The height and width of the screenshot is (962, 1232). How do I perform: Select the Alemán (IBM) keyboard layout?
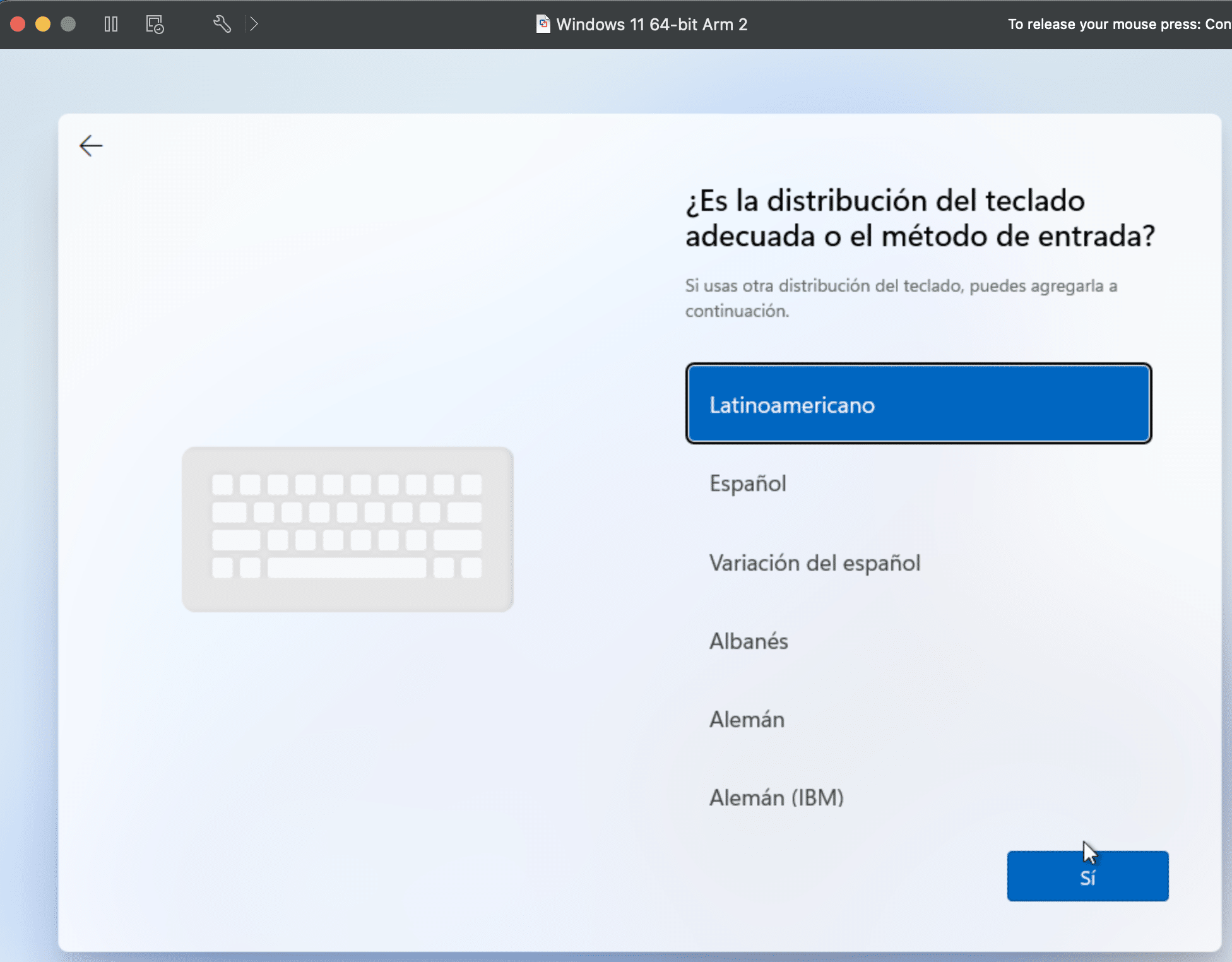click(777, 797)
